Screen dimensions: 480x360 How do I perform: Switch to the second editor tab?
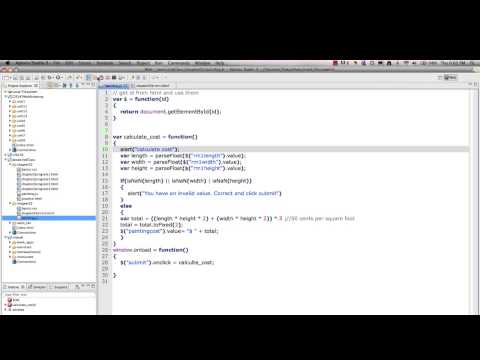[x=153, y=86]
